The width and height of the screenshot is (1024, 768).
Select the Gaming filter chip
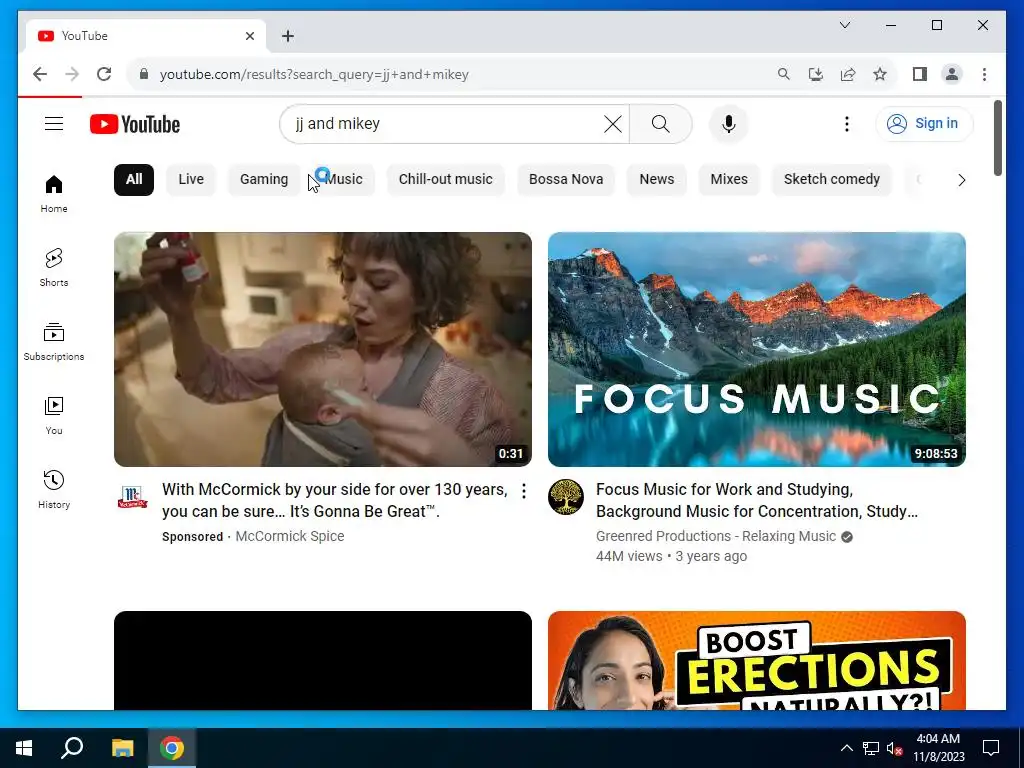[x=264, y=180]
